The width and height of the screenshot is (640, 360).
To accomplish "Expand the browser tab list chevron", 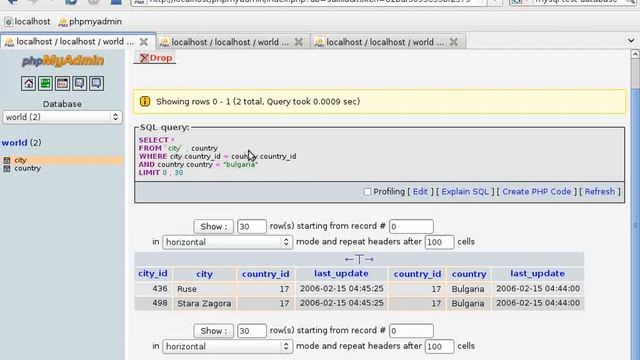I will point(631,41).
